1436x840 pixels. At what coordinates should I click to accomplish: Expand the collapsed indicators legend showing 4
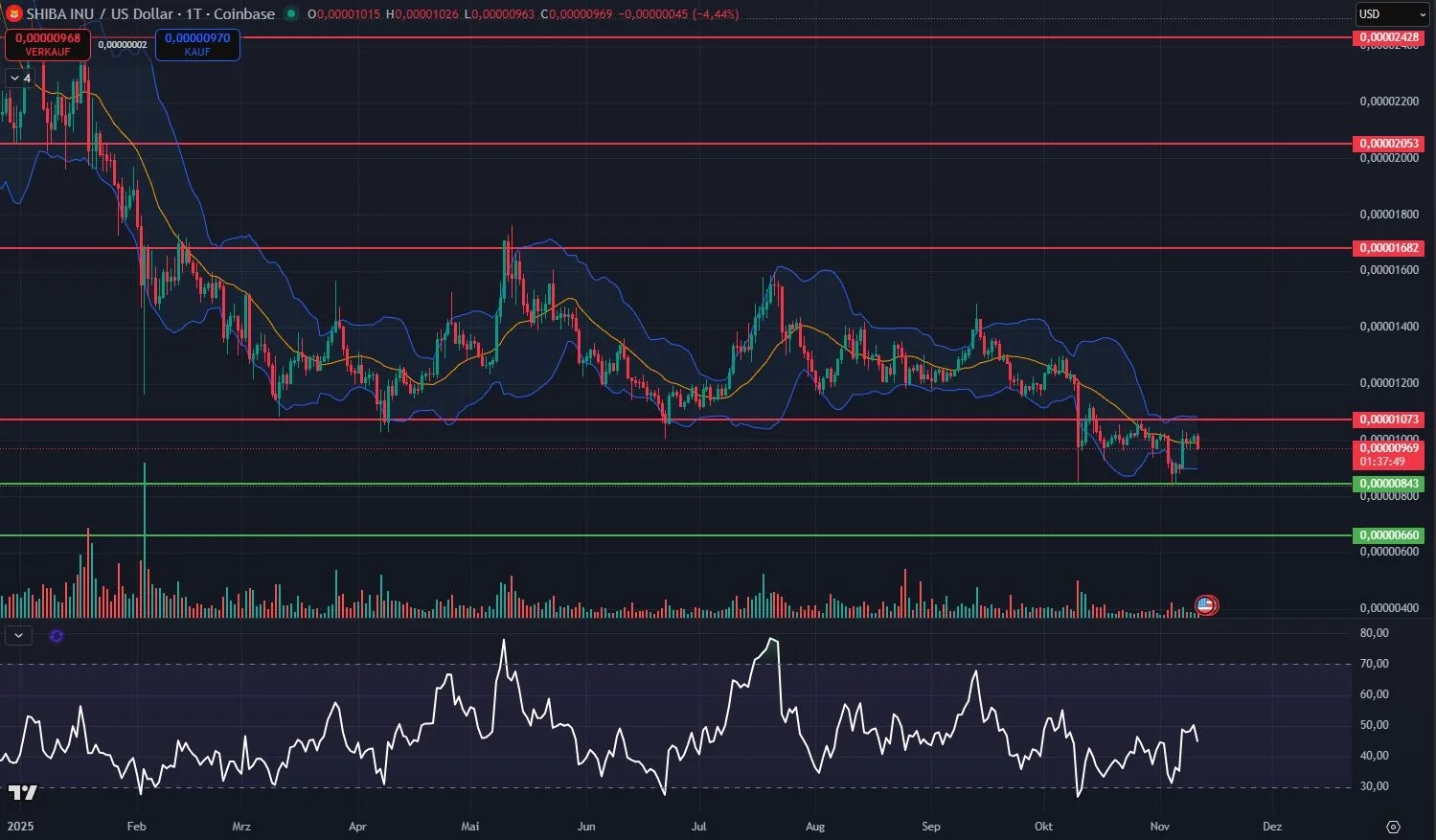coord(20,78)
